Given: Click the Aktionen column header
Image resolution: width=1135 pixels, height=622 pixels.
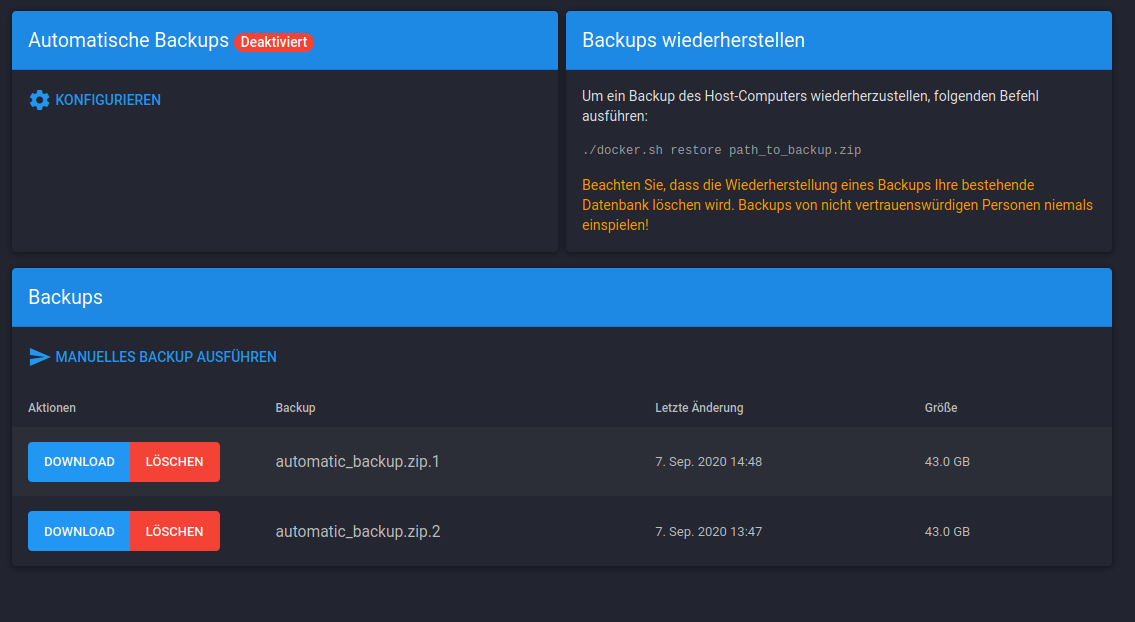Looking at the screenshot, I should tap(52, 408).
